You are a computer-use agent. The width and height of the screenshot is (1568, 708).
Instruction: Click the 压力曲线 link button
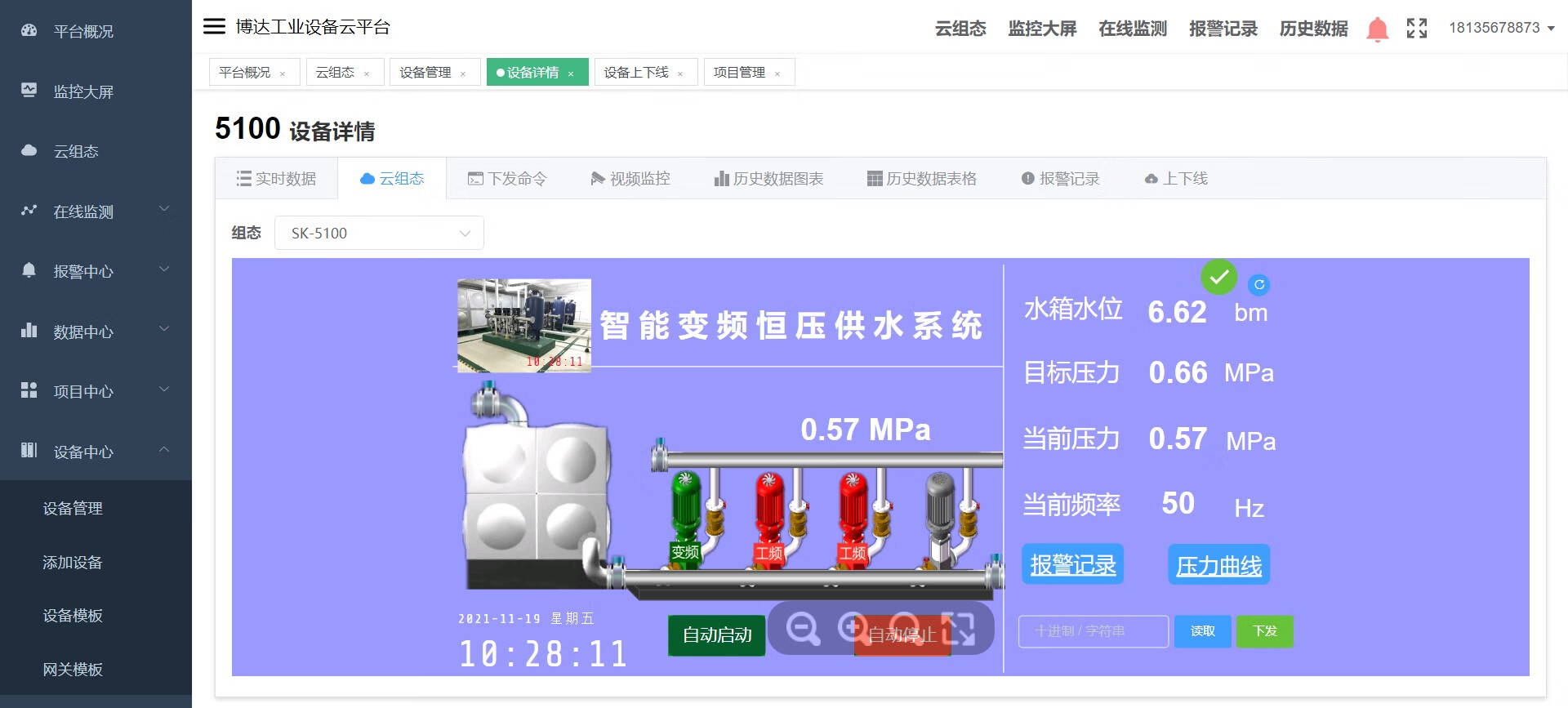click(1218, 565)
